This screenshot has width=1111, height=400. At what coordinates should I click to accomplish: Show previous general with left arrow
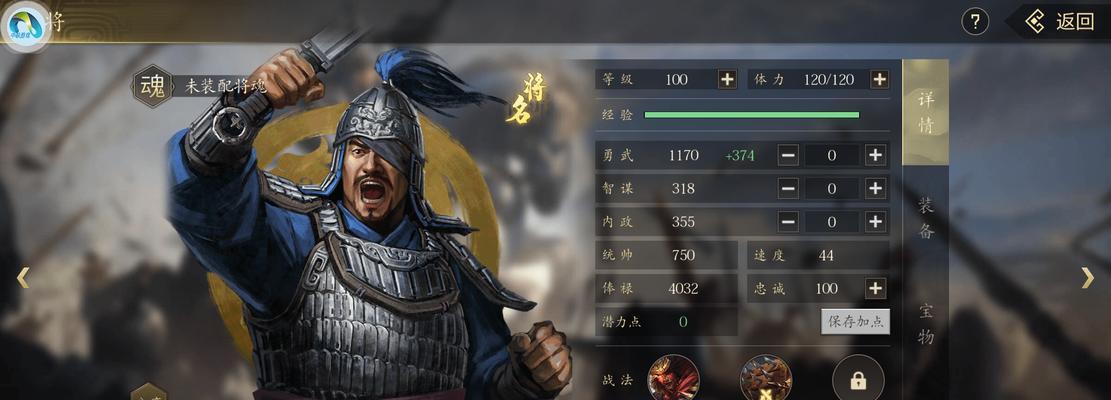tap(23, 278)
